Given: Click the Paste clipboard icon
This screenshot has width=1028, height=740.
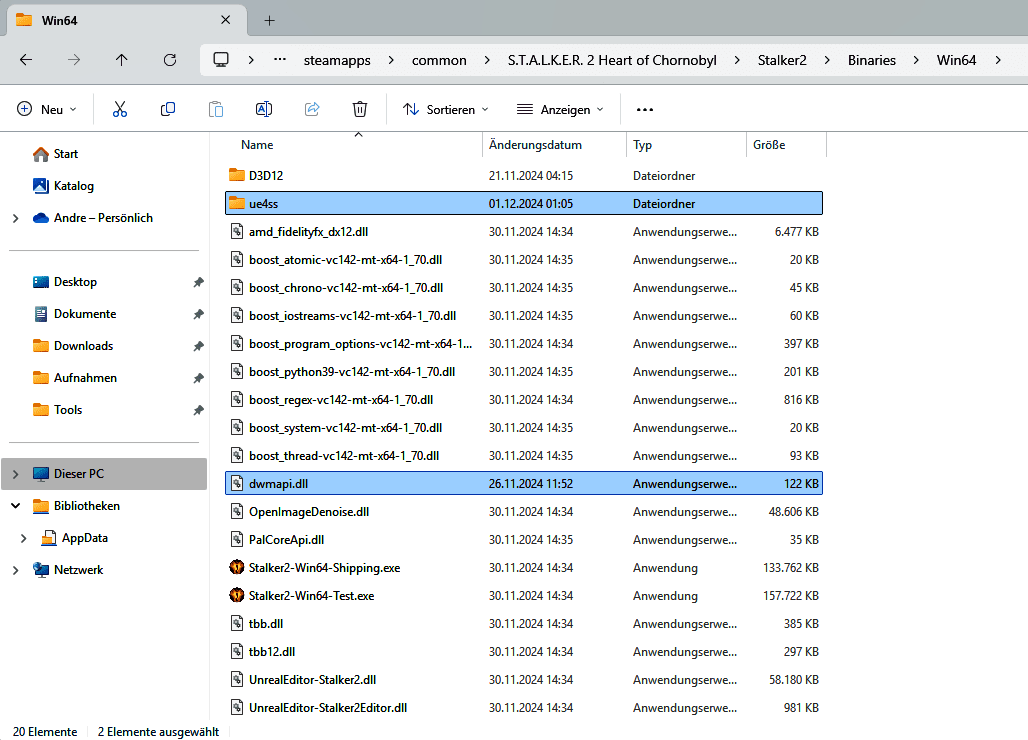Looking at the screenshot, I should (216, 109).
